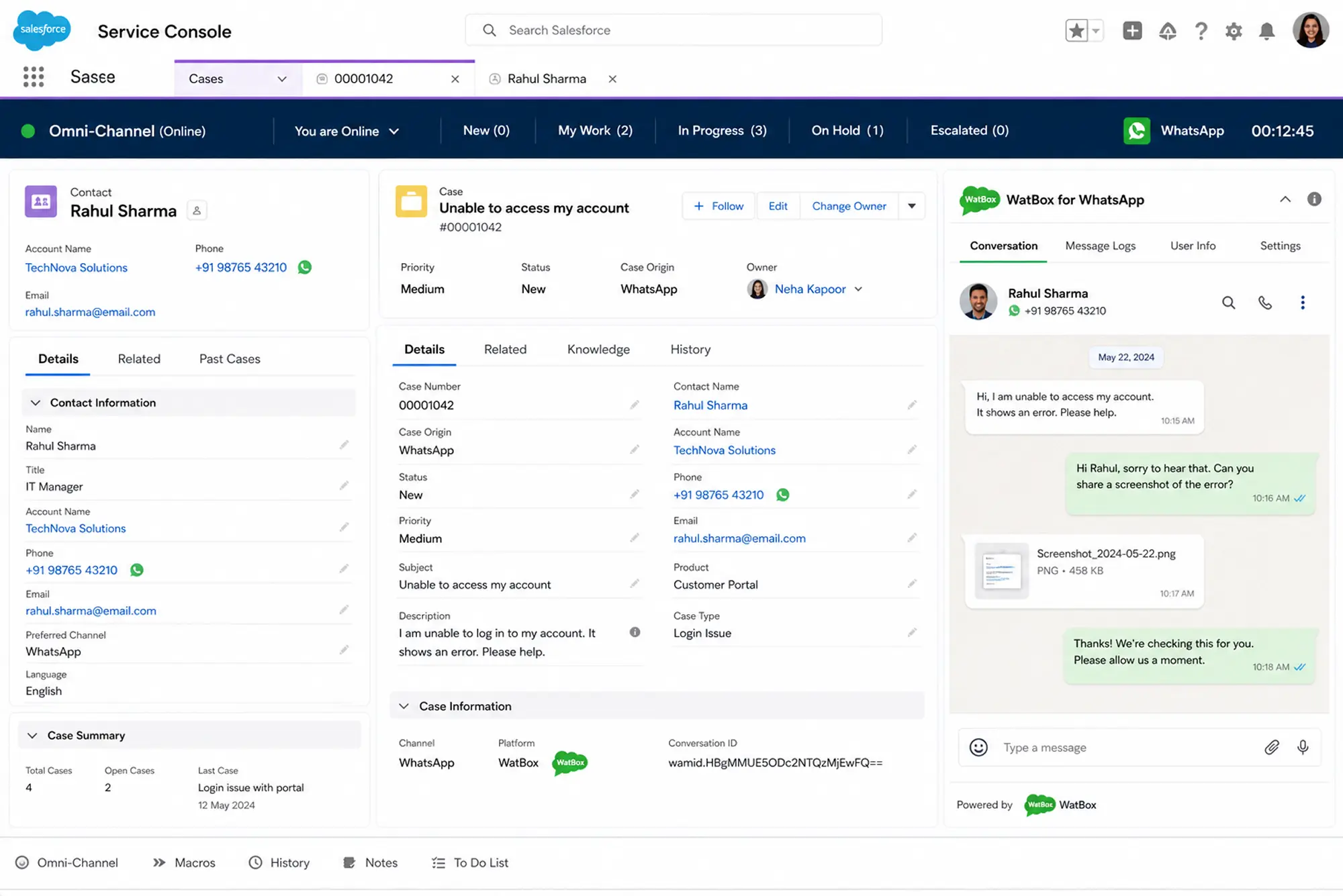1343x896 pixels.
Task: Click the WhatsApp icon in Omni-Channel bar
Action: (x=1137, y=131)
